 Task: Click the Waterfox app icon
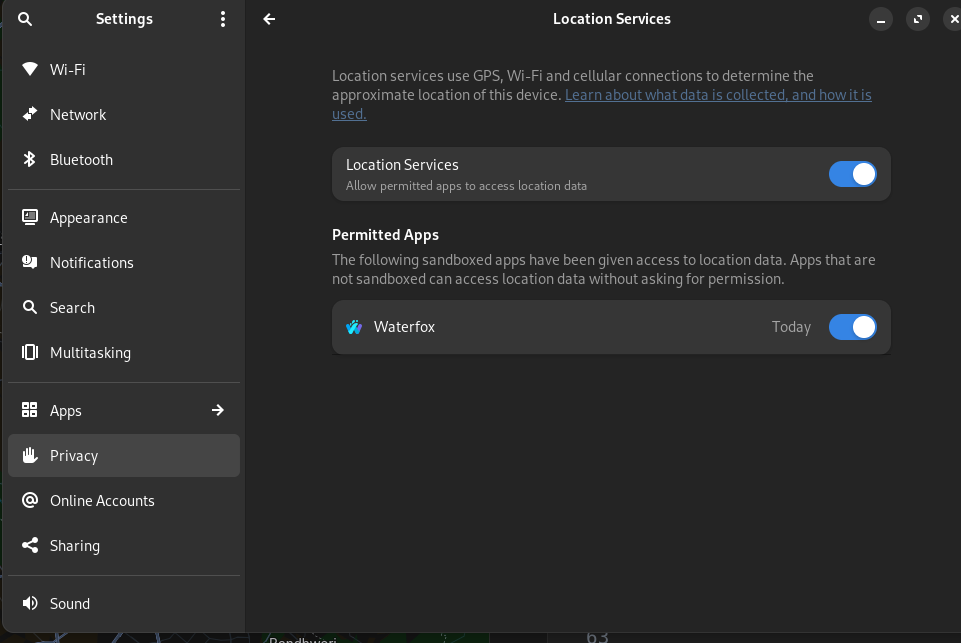click(354, 327)
